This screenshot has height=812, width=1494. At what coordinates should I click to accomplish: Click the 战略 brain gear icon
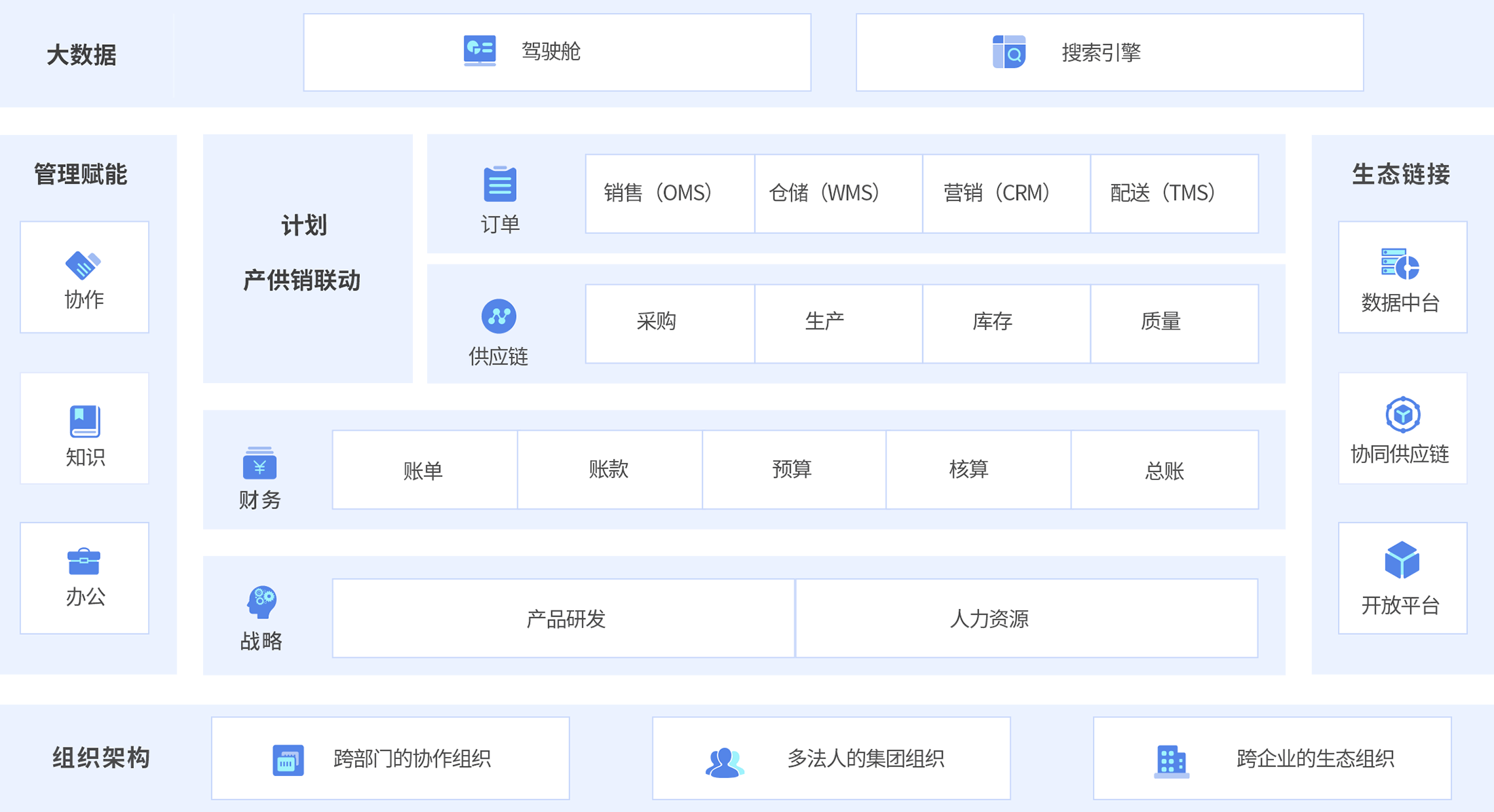pyautogui.click(x=261, y=602)
